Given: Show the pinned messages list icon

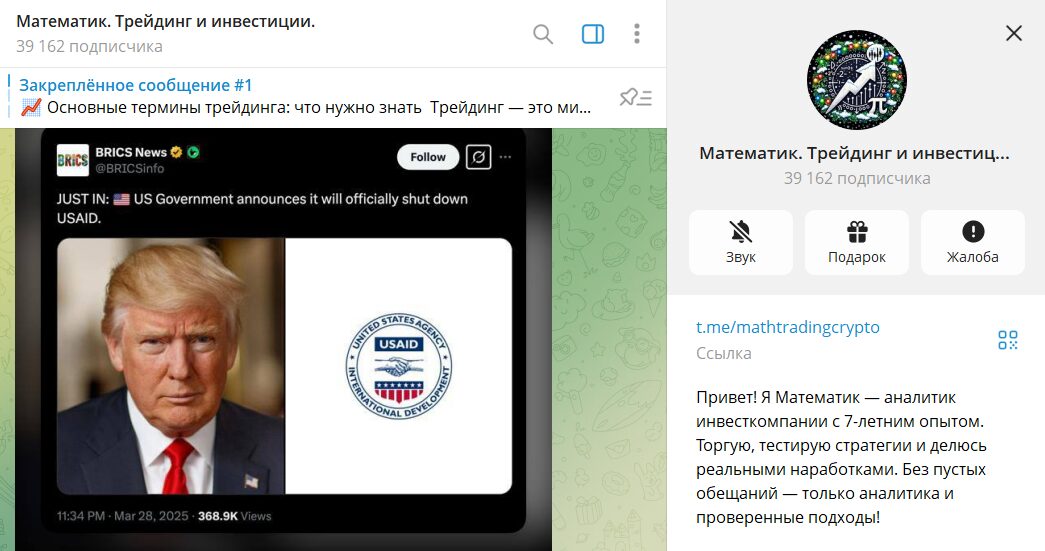Looking at the screenshot, I should (636, 98).
